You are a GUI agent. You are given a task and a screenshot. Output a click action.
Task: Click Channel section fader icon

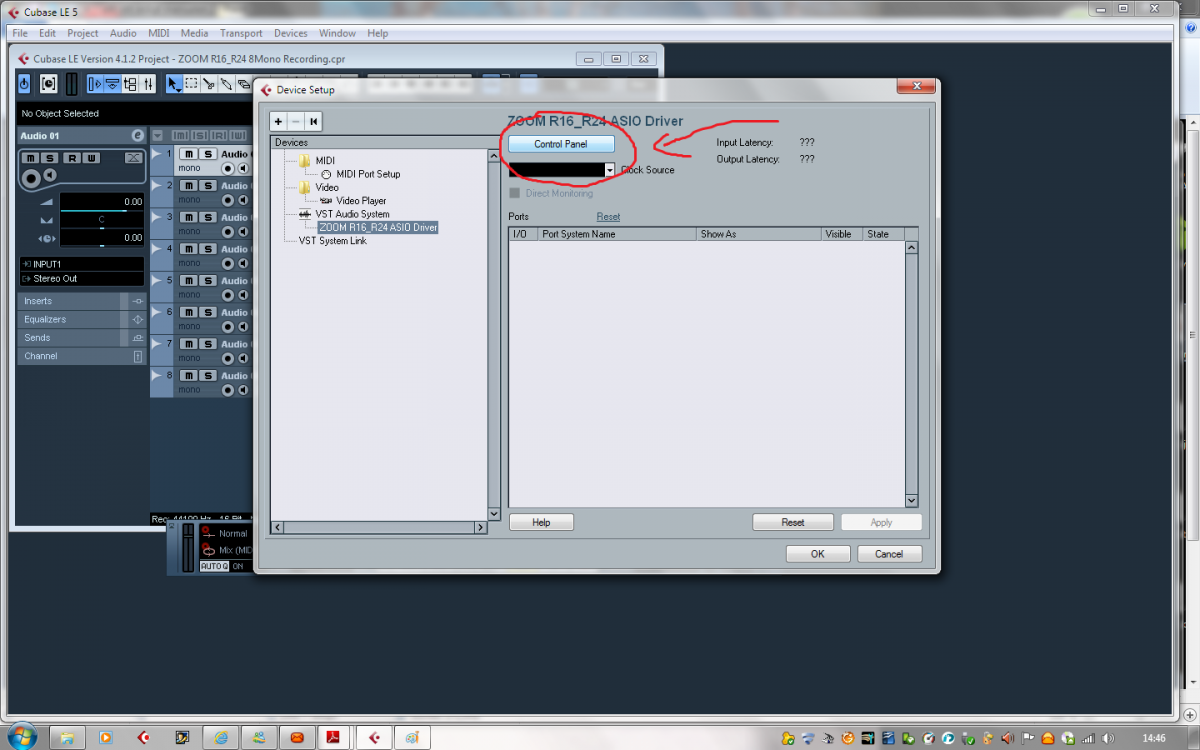(x=138, y=356)
